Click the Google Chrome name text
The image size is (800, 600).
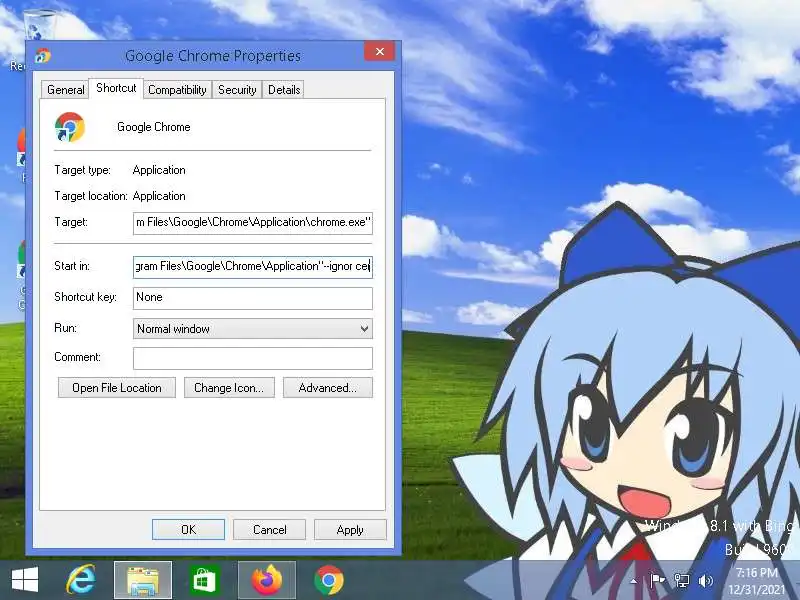(x=154, y=127)
